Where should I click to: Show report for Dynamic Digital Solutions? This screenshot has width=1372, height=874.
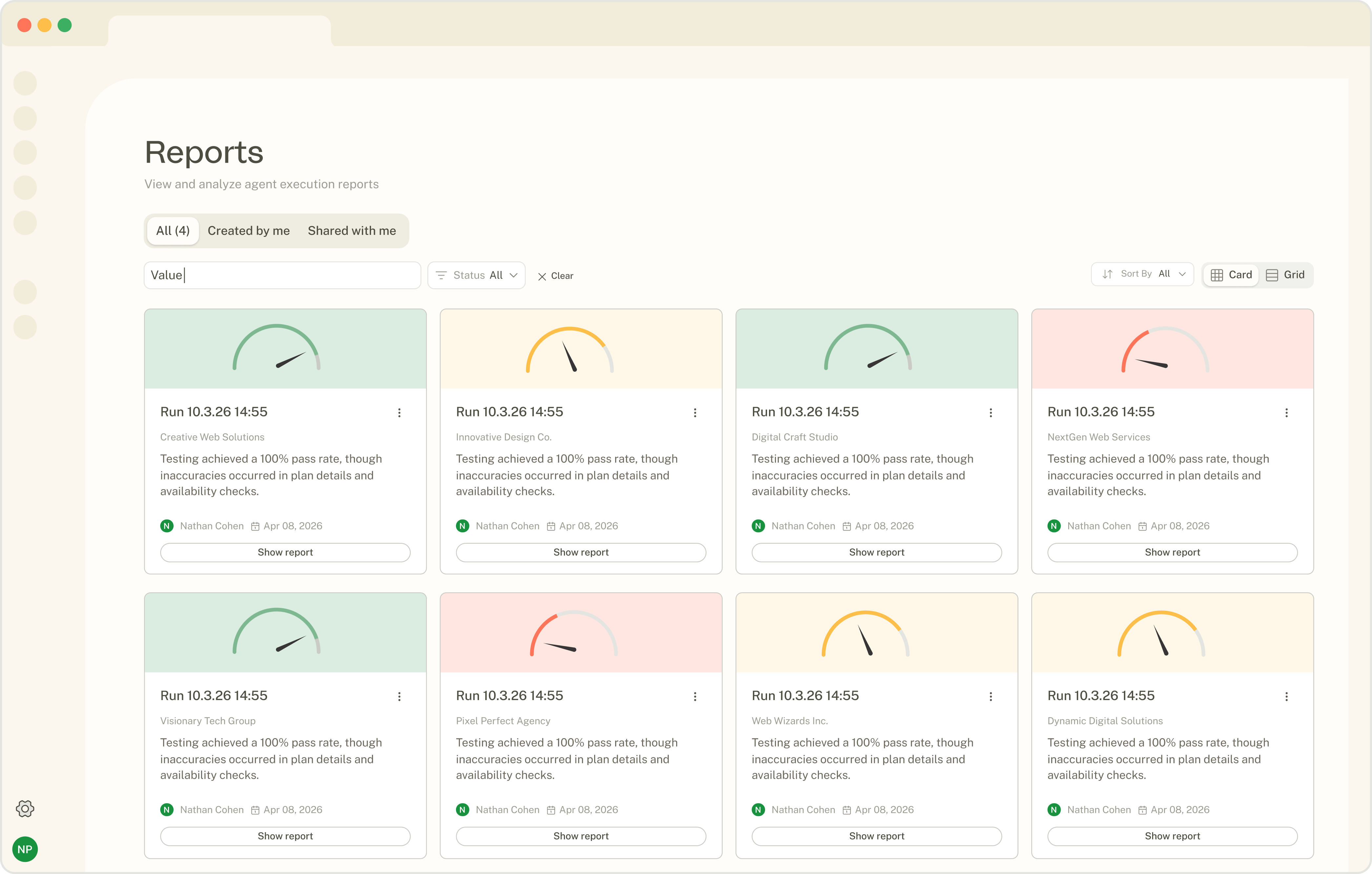pos(1173,836)
